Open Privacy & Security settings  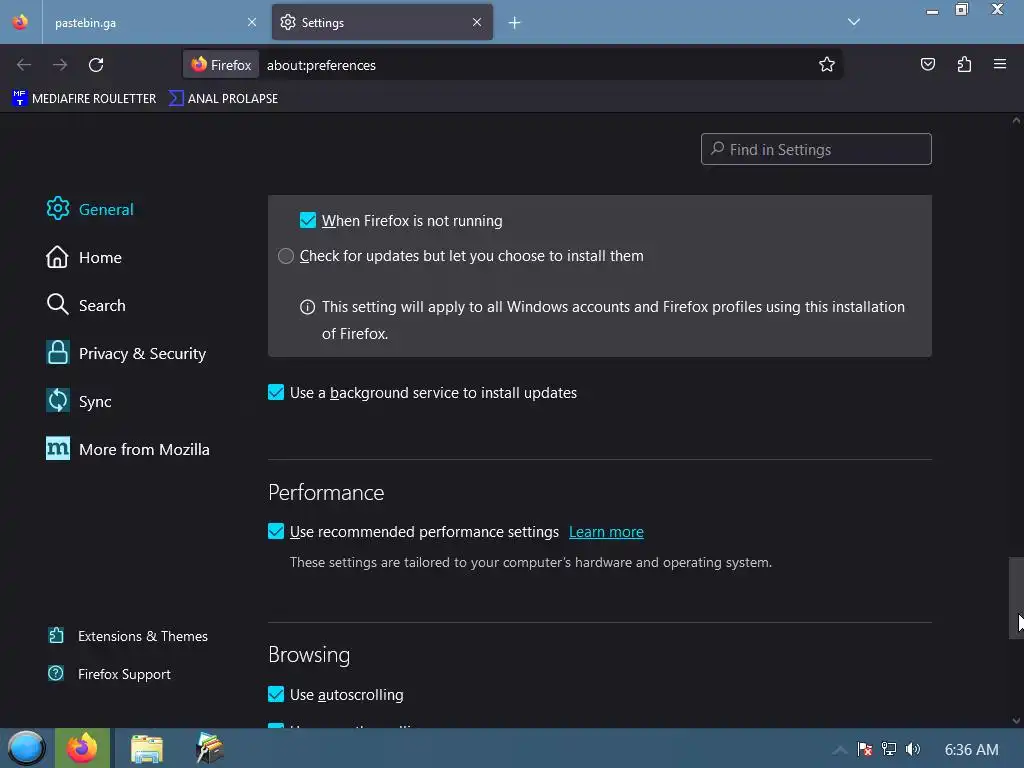(126, 353)
